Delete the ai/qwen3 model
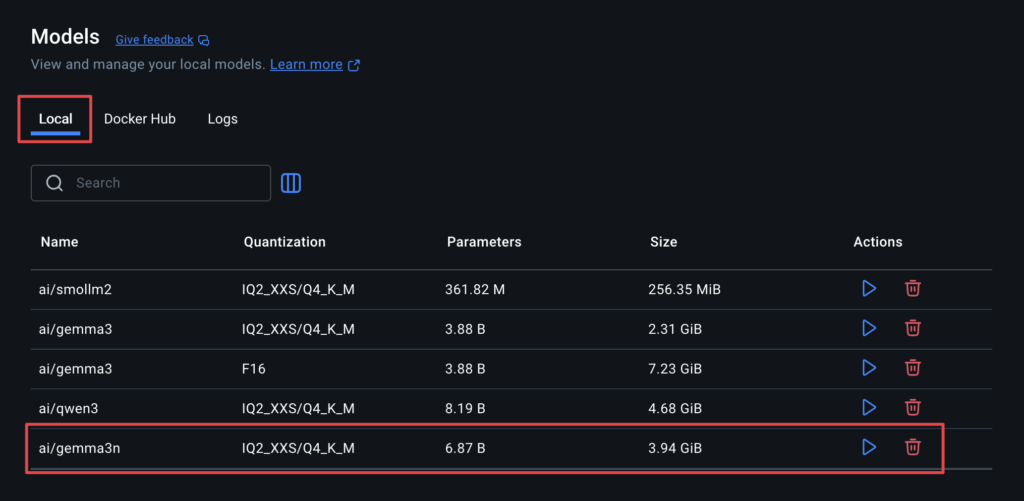This screenshot has width=1024, height=501. point(912,408)
